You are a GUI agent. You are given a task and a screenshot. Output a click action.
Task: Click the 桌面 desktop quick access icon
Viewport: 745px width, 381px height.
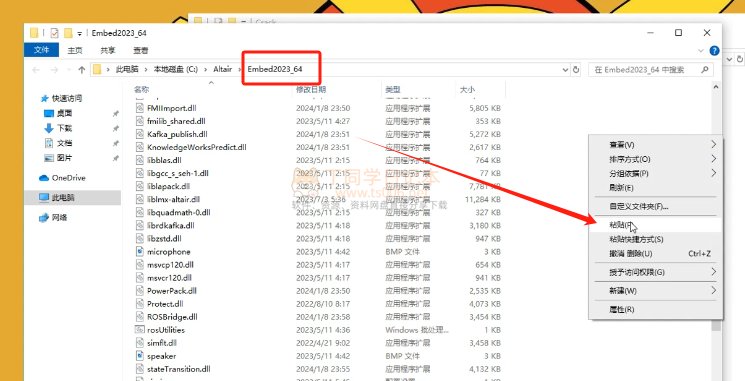(49, 113)
